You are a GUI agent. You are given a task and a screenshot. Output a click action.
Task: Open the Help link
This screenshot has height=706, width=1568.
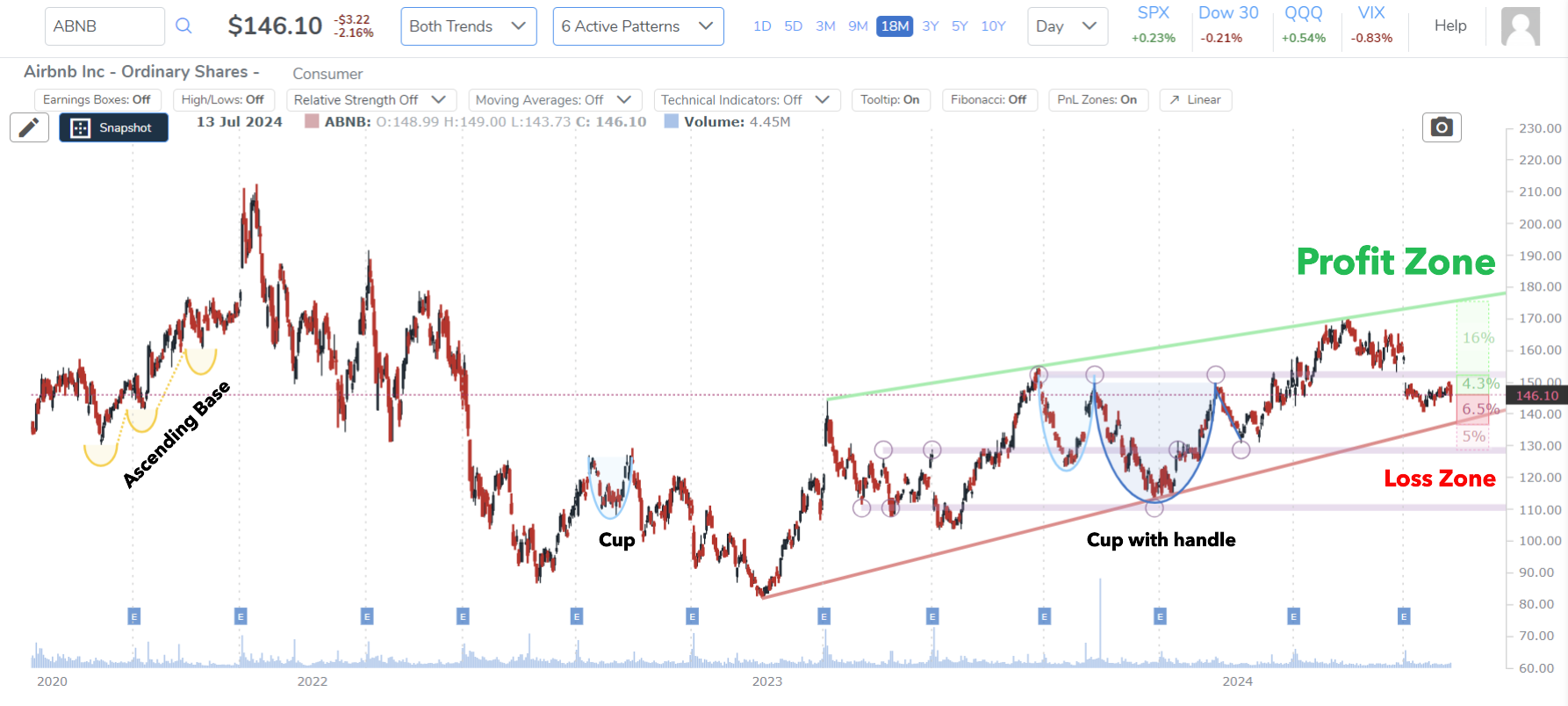(x=1450, y=25)
